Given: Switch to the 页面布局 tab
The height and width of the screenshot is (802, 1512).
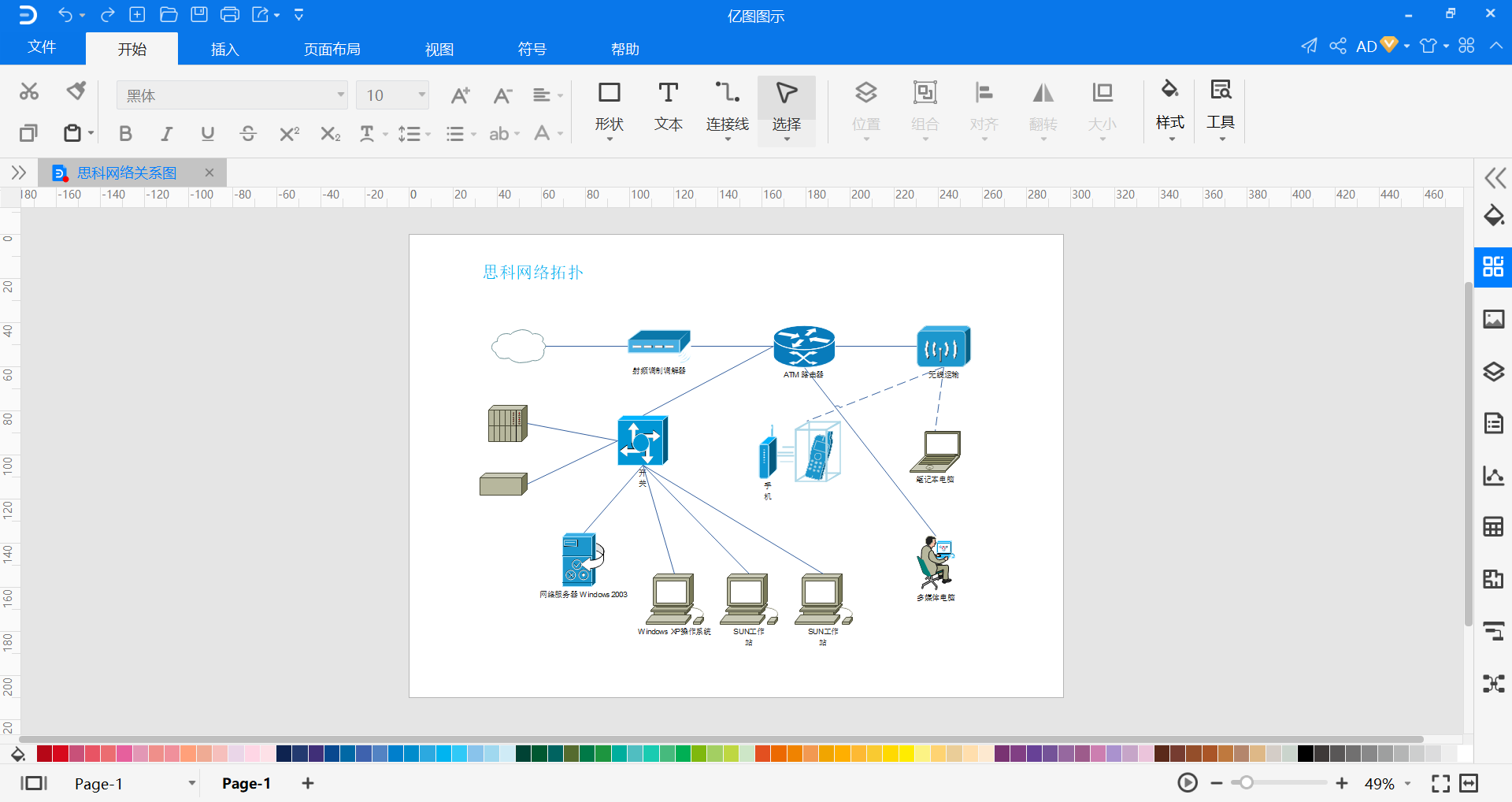Looking at the screenshot, I should tap(332, 49).
